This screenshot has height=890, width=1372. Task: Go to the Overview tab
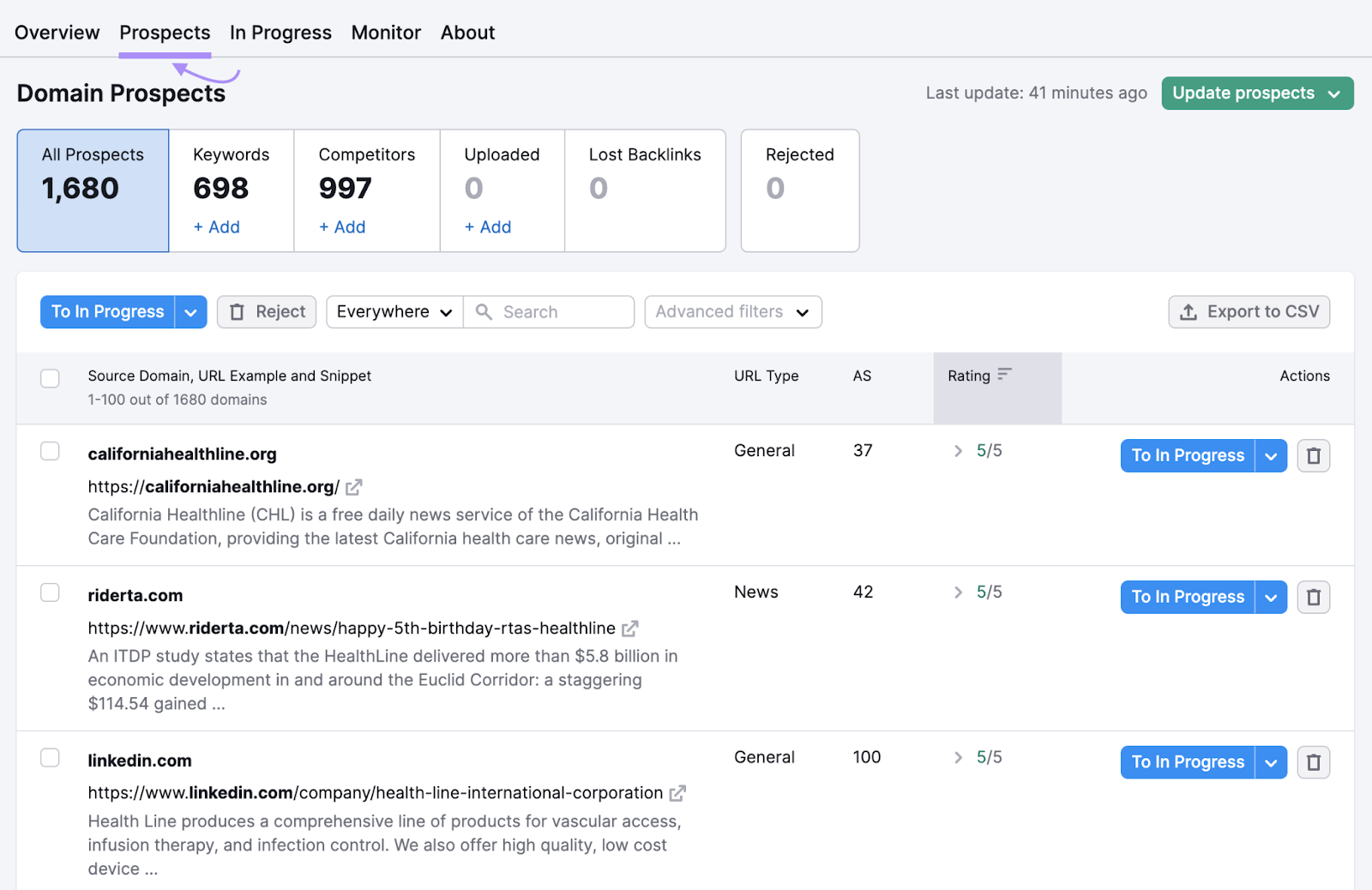point(57,32)
